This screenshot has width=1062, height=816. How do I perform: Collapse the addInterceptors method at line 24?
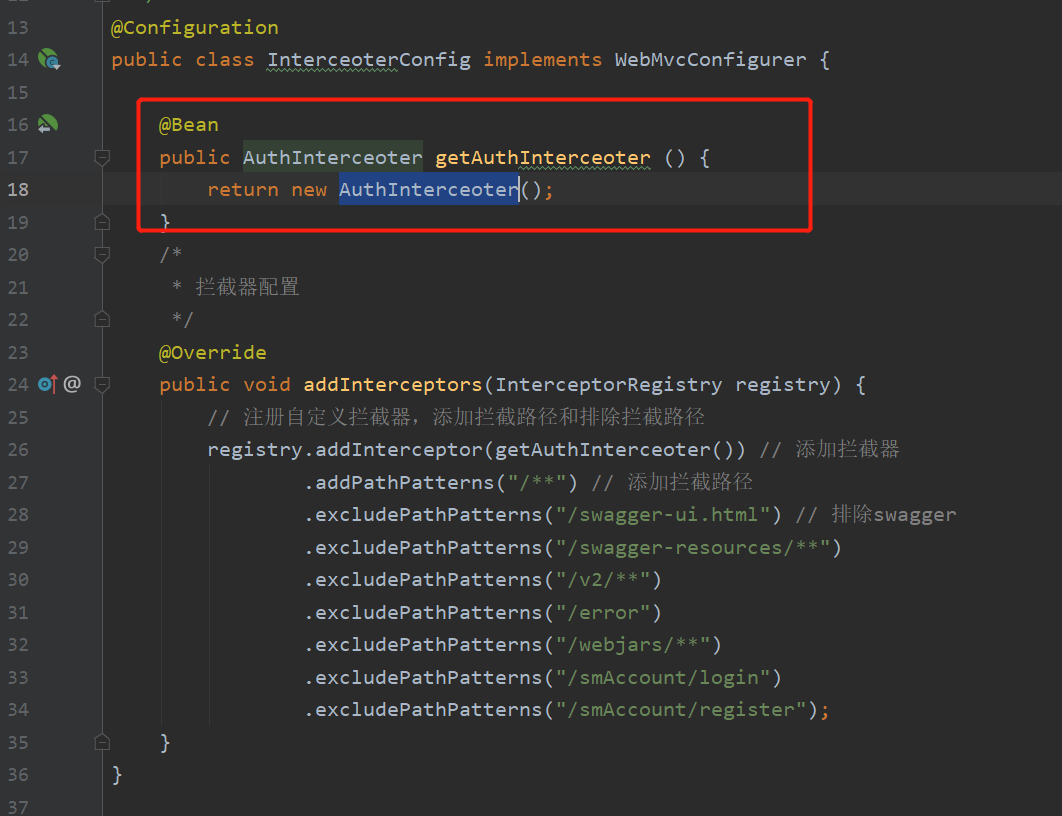[x=102, y=385]
